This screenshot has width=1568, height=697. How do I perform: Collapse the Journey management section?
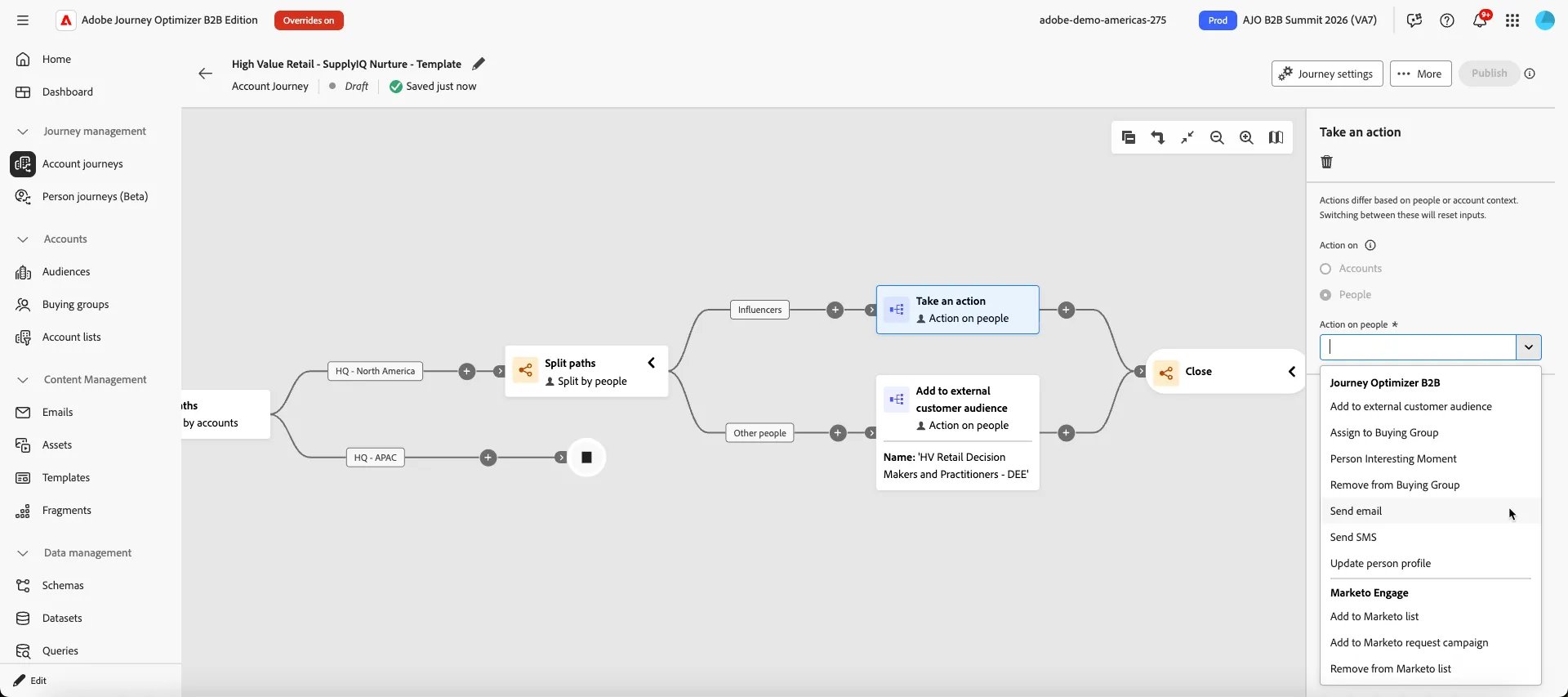[x=23, y=132]
